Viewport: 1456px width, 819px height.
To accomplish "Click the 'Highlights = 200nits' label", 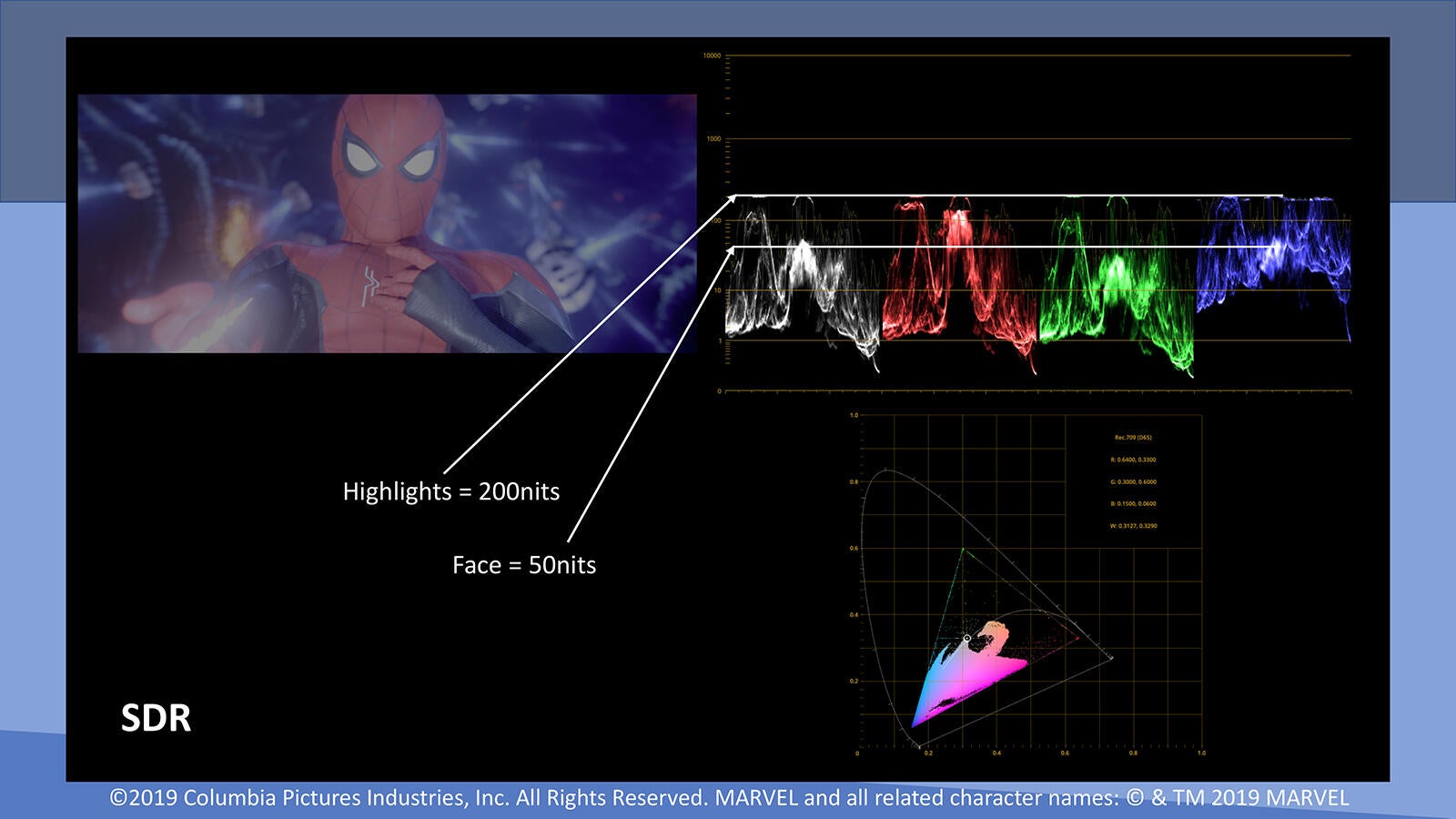I will (451, 491).
